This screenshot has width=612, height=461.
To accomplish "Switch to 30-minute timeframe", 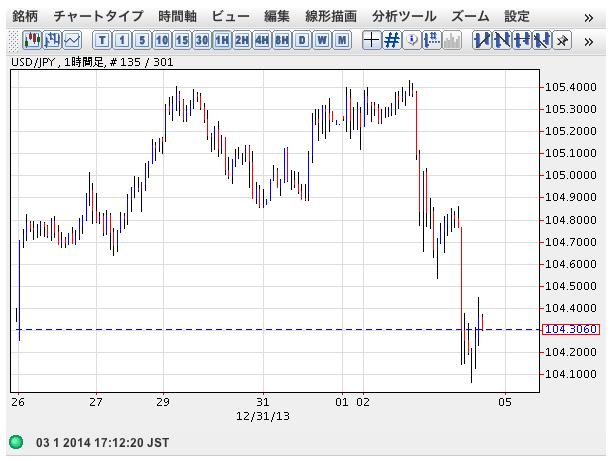I will 202,40.
